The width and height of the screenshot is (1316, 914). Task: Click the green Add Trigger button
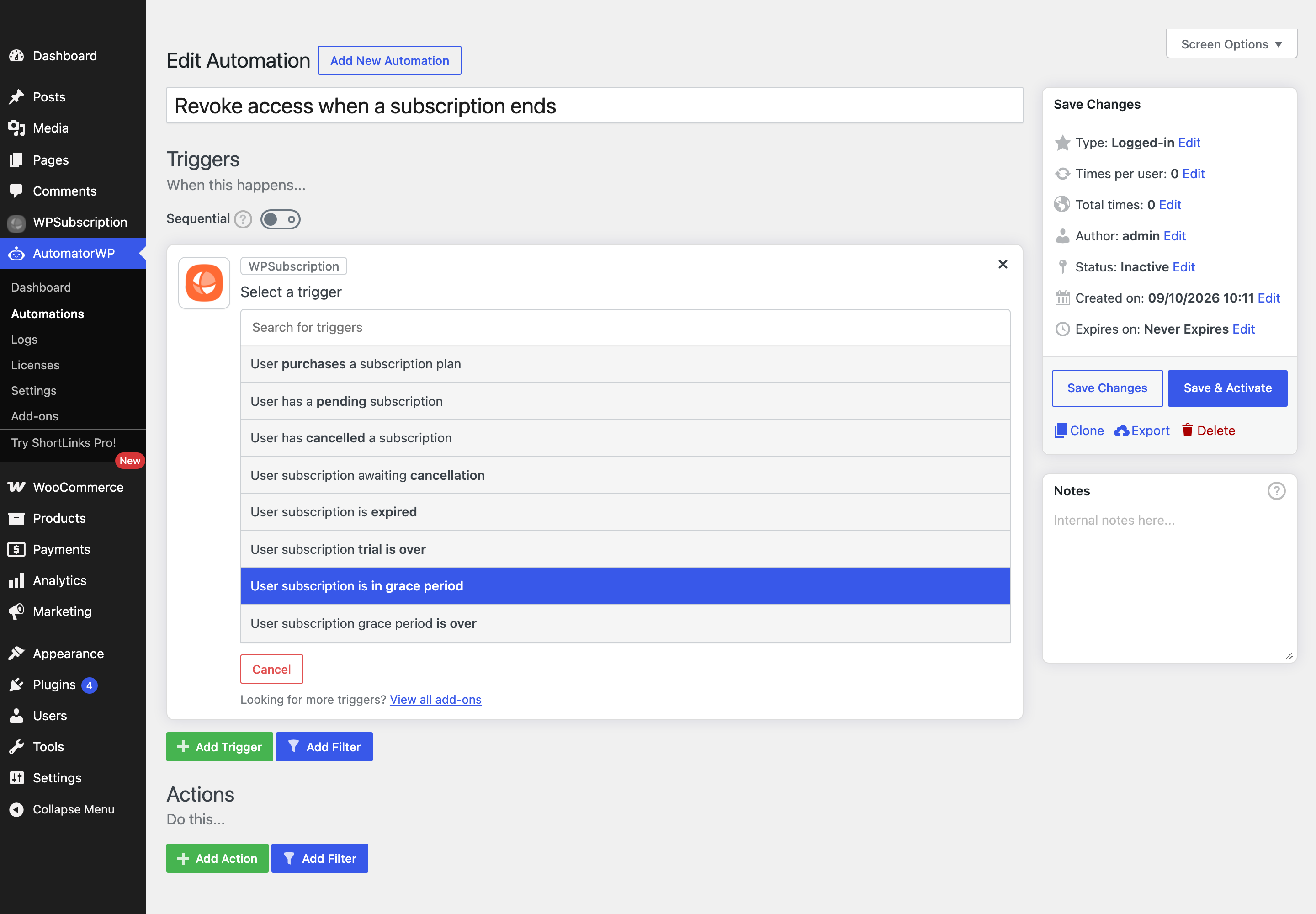pos(219,747)
